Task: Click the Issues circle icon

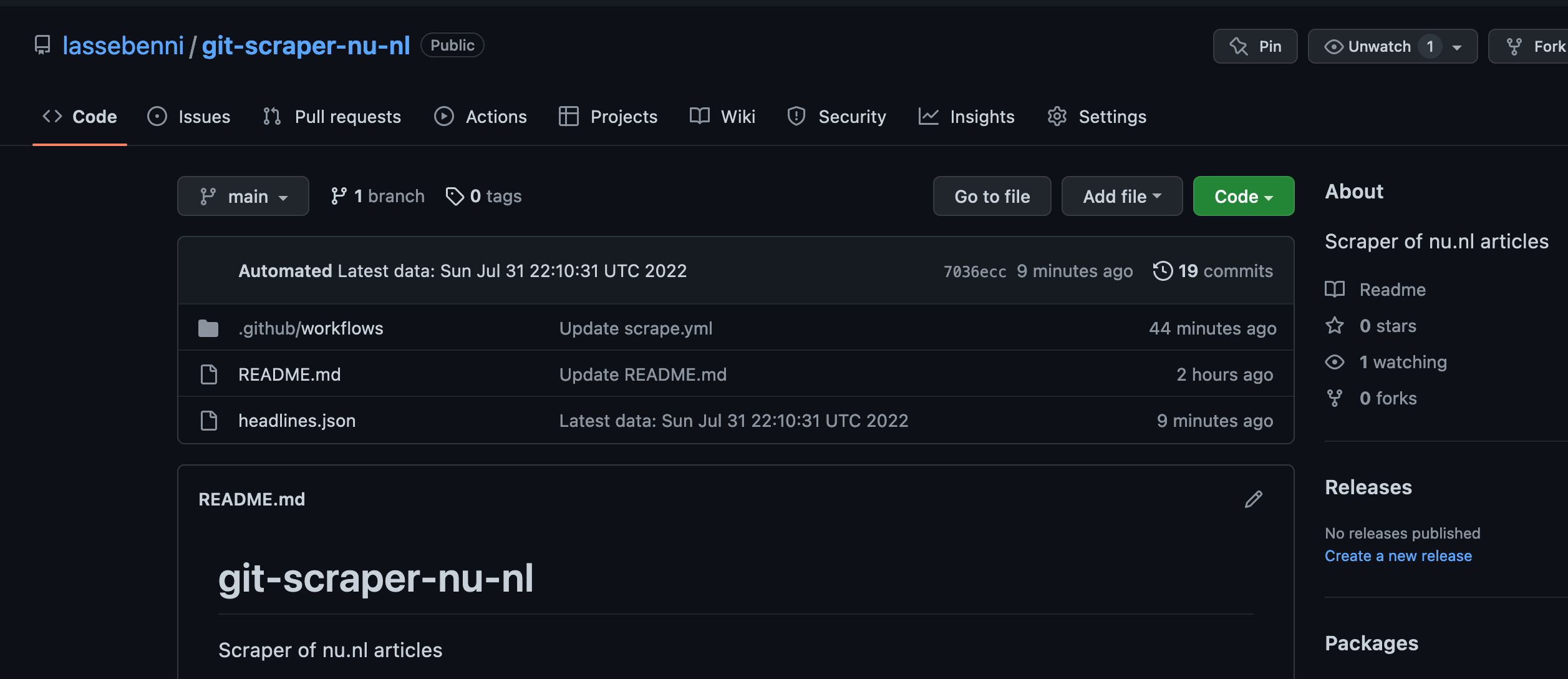Action: point(157,116)
